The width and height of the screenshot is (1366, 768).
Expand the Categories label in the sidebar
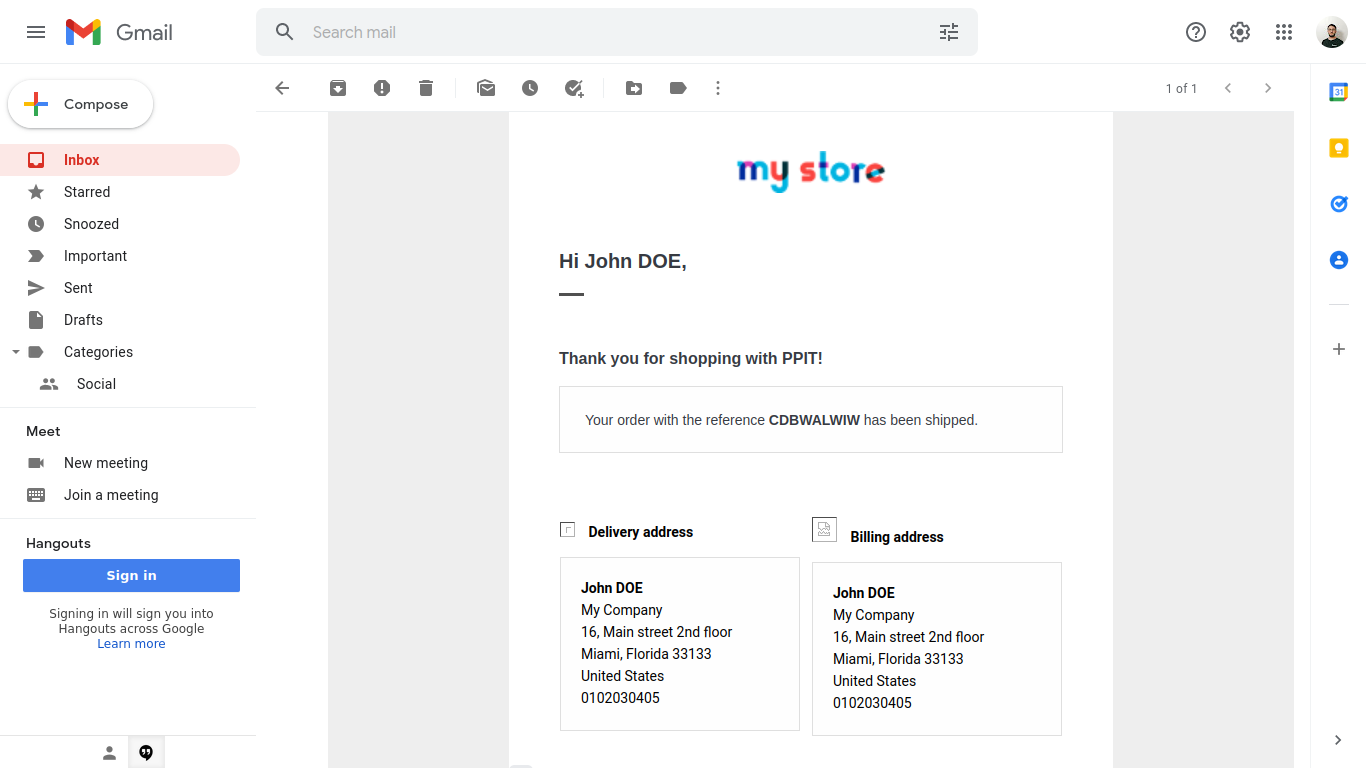15,352
